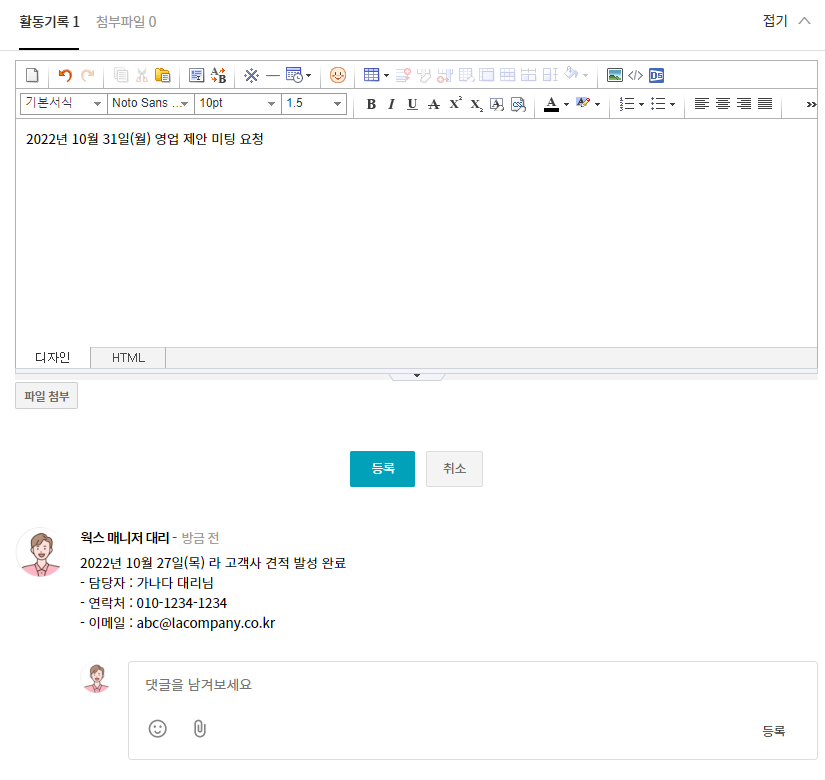
Task: Open the font color picker
Action: pyautogui.click(x=551, y=104)
